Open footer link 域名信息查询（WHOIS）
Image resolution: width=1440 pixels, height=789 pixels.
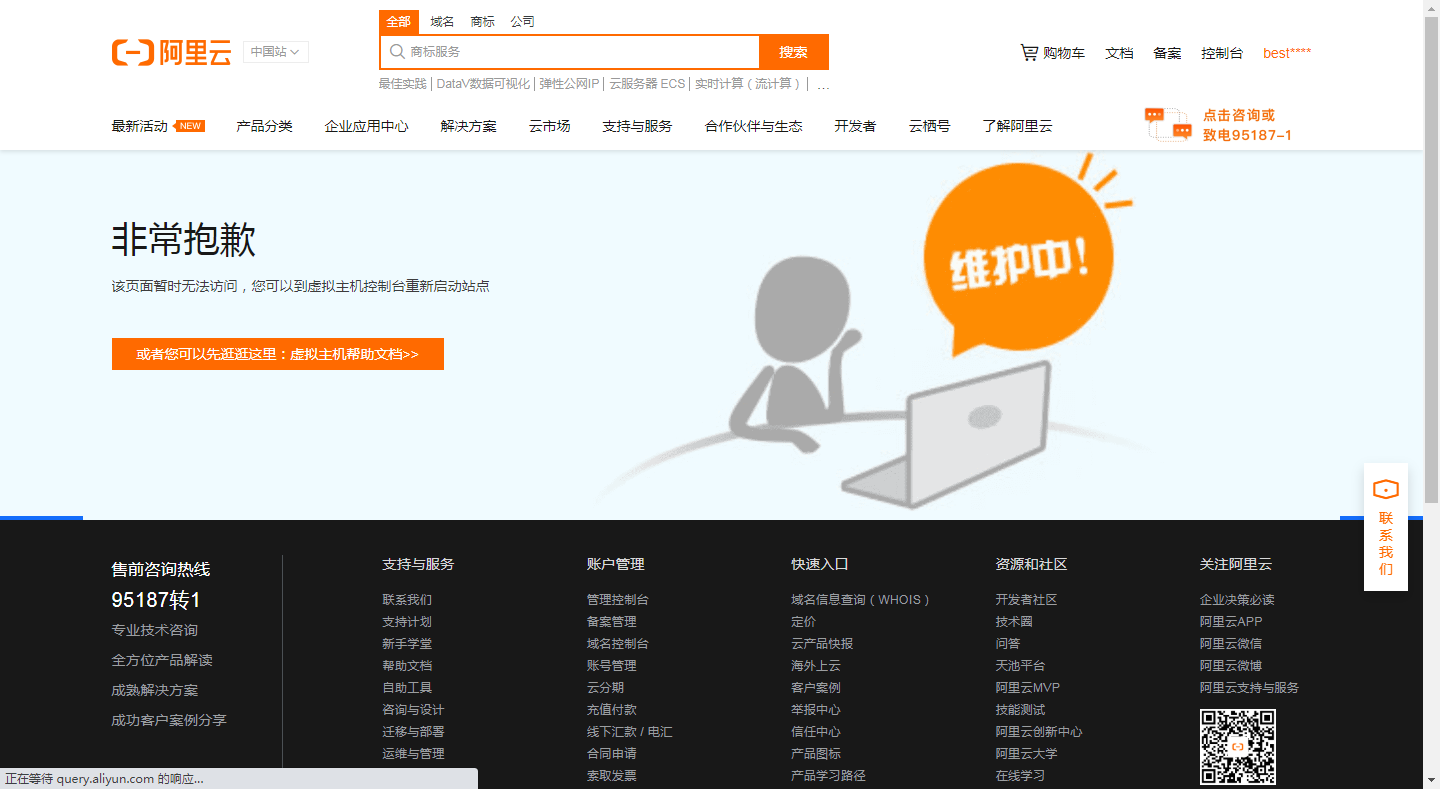coord(862,600)
